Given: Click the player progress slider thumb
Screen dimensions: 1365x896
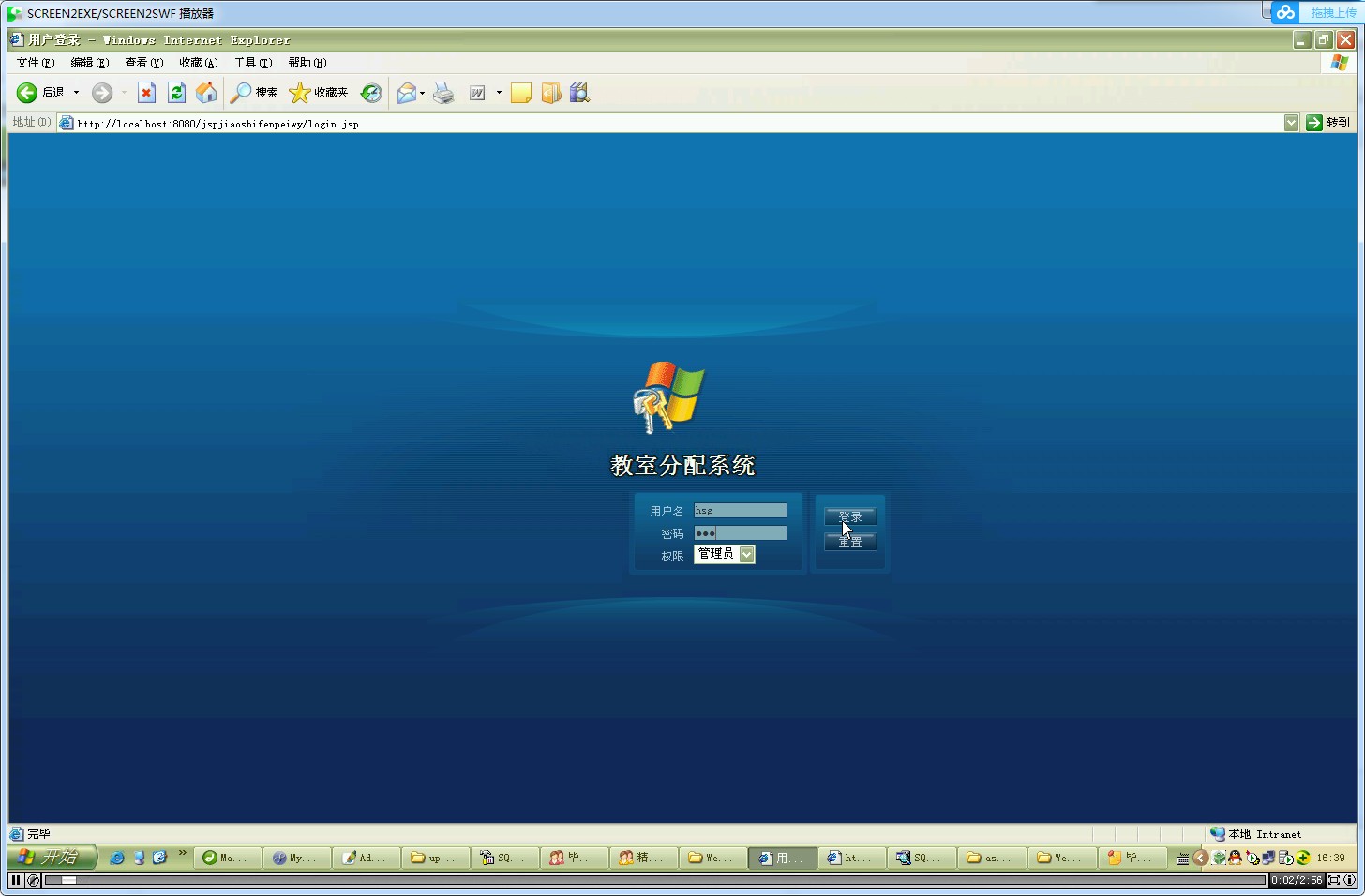Looking at the screenshot, I should (68, 880).
